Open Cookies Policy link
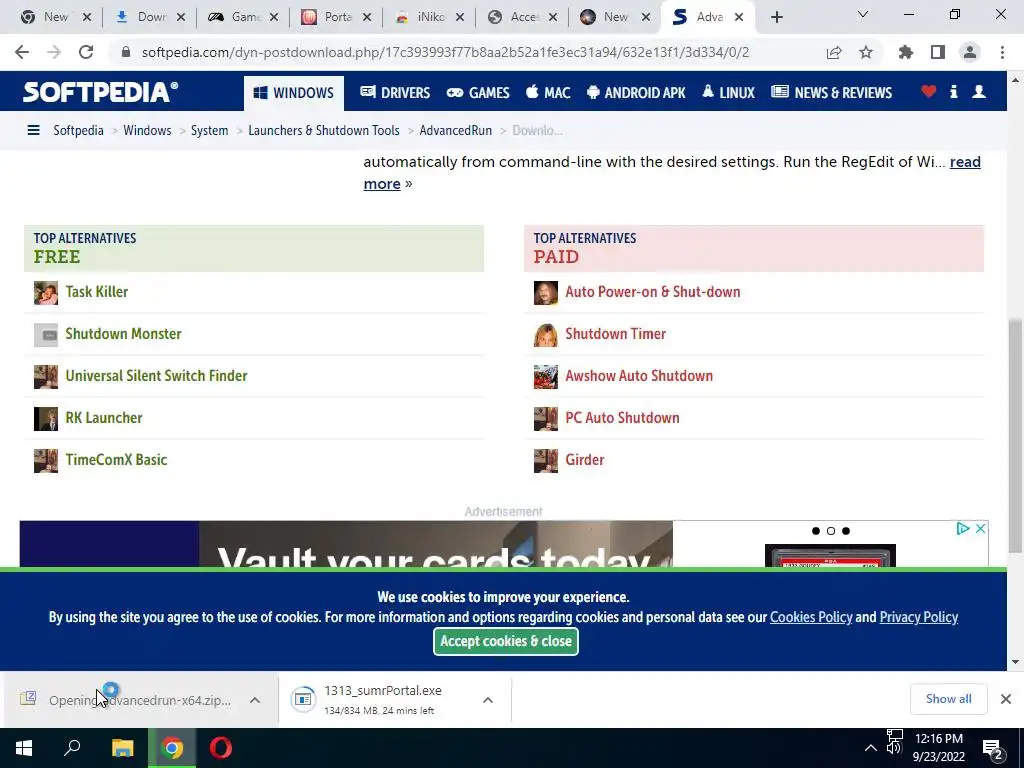This screenshot has width=1024, height=768. (x=811, y=617)
